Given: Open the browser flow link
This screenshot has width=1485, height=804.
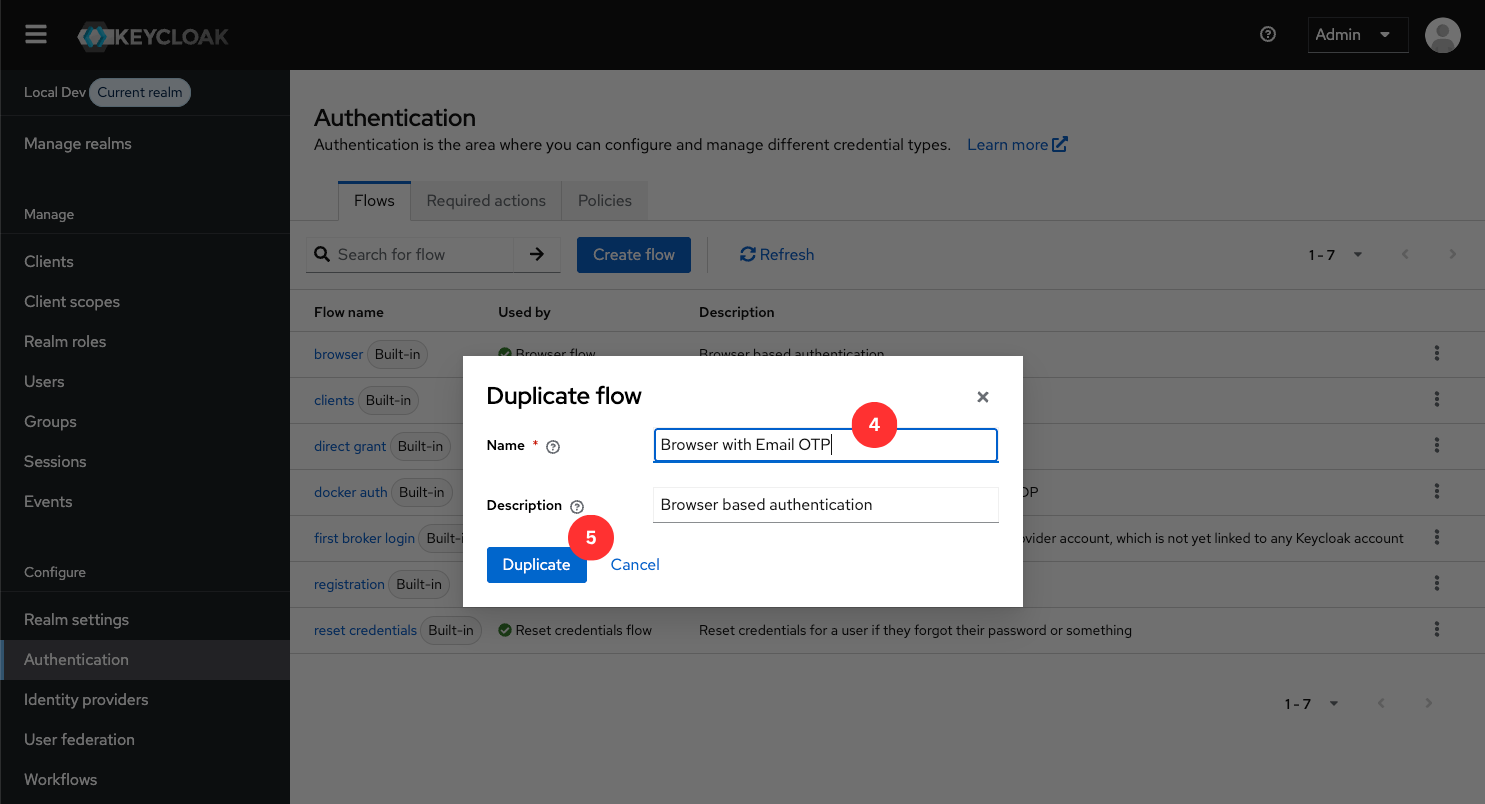Looking at the screenshot, I should 339,354.
